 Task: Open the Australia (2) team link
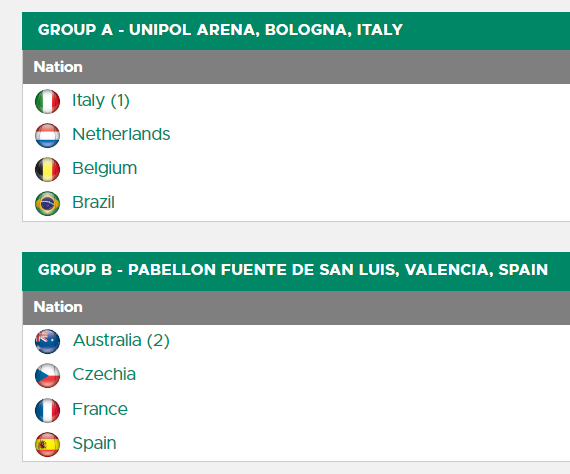click(x=121, y=341)
